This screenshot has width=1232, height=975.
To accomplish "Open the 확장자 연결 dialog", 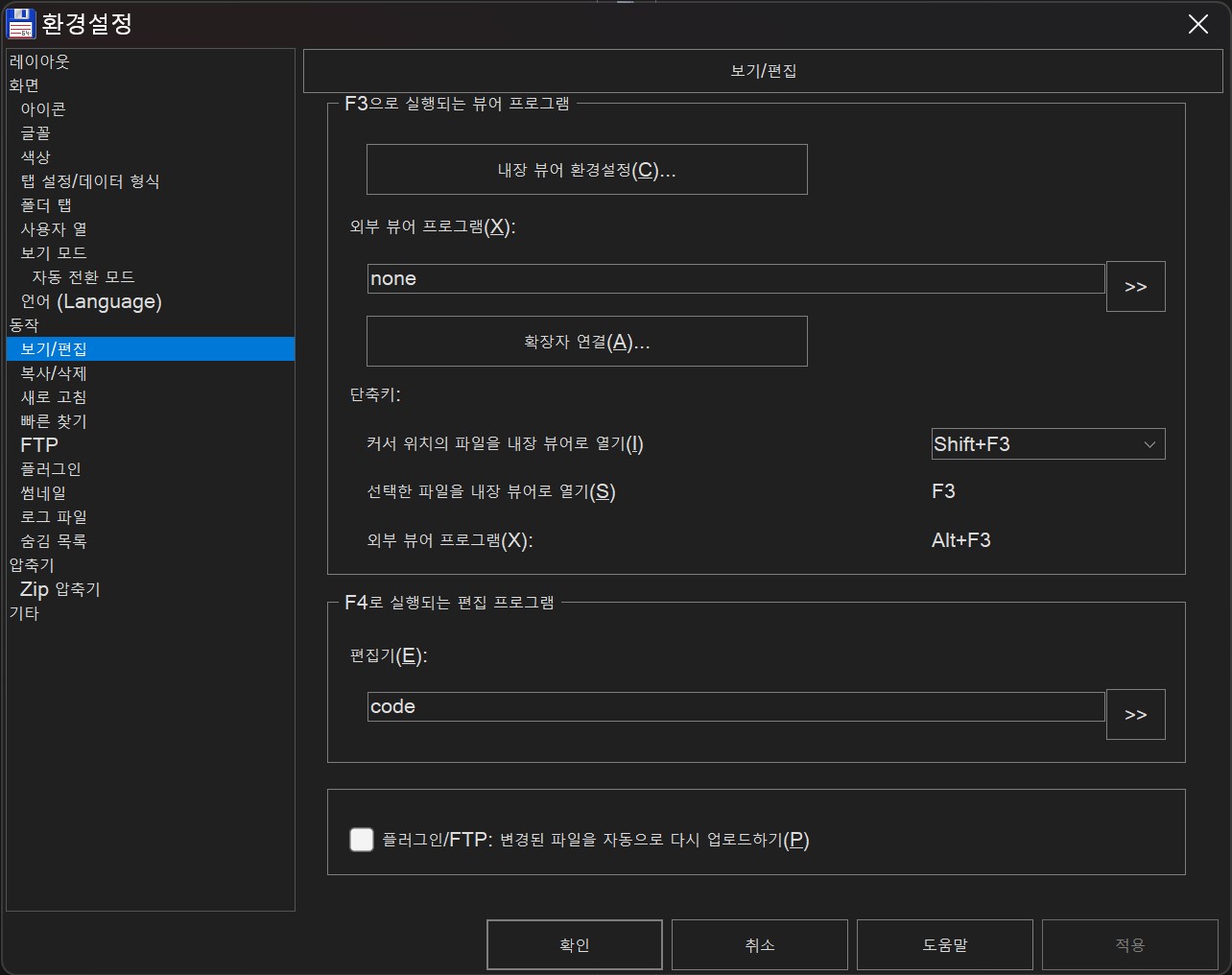I will coord(586,342).
